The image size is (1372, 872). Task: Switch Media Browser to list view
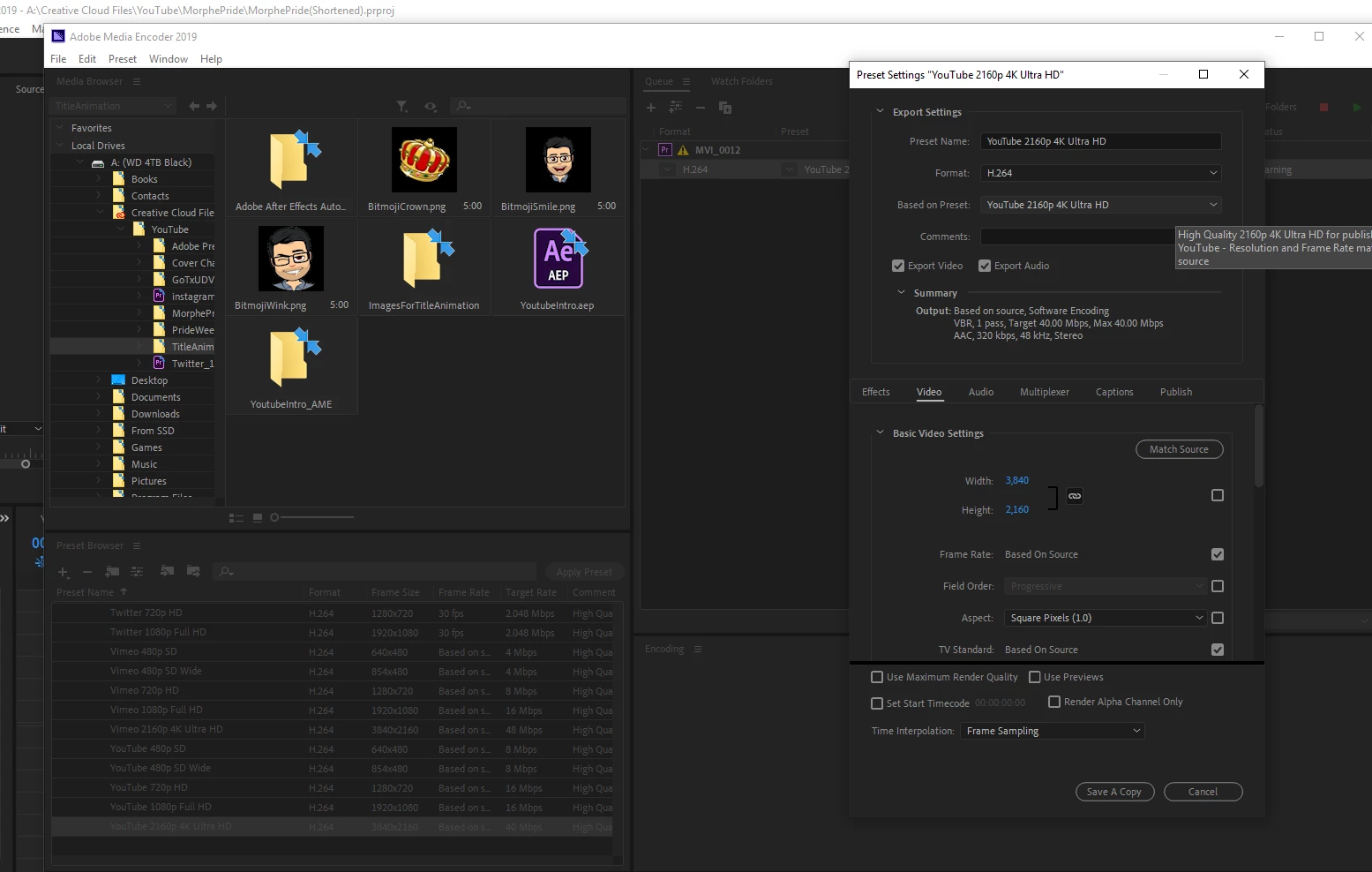click(236, 517)
